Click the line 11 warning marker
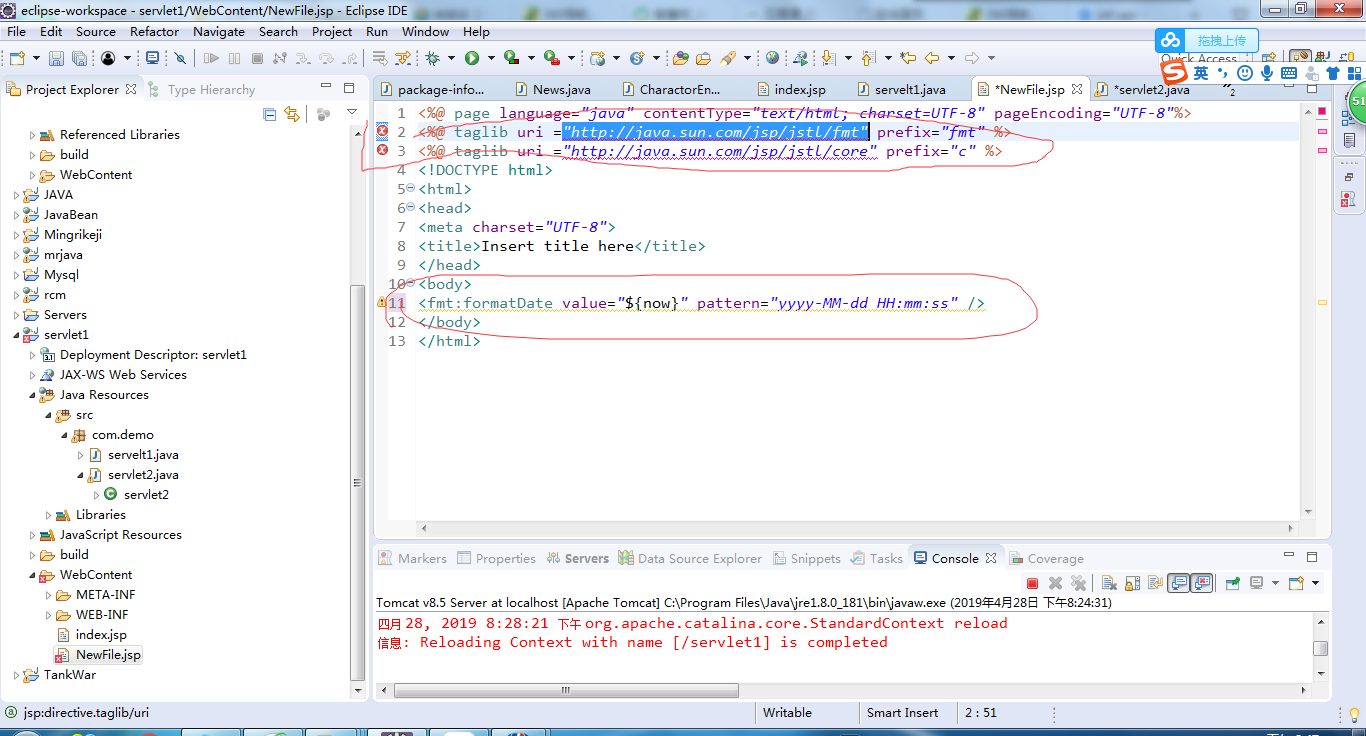 click(x=381, y=302)
